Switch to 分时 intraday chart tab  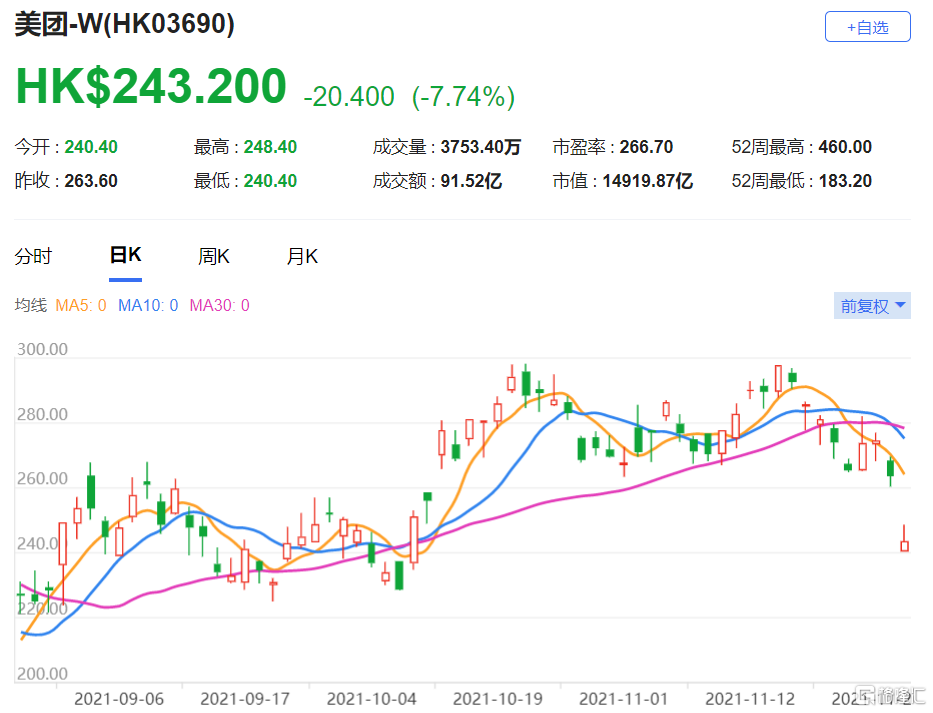coord(33,257)
